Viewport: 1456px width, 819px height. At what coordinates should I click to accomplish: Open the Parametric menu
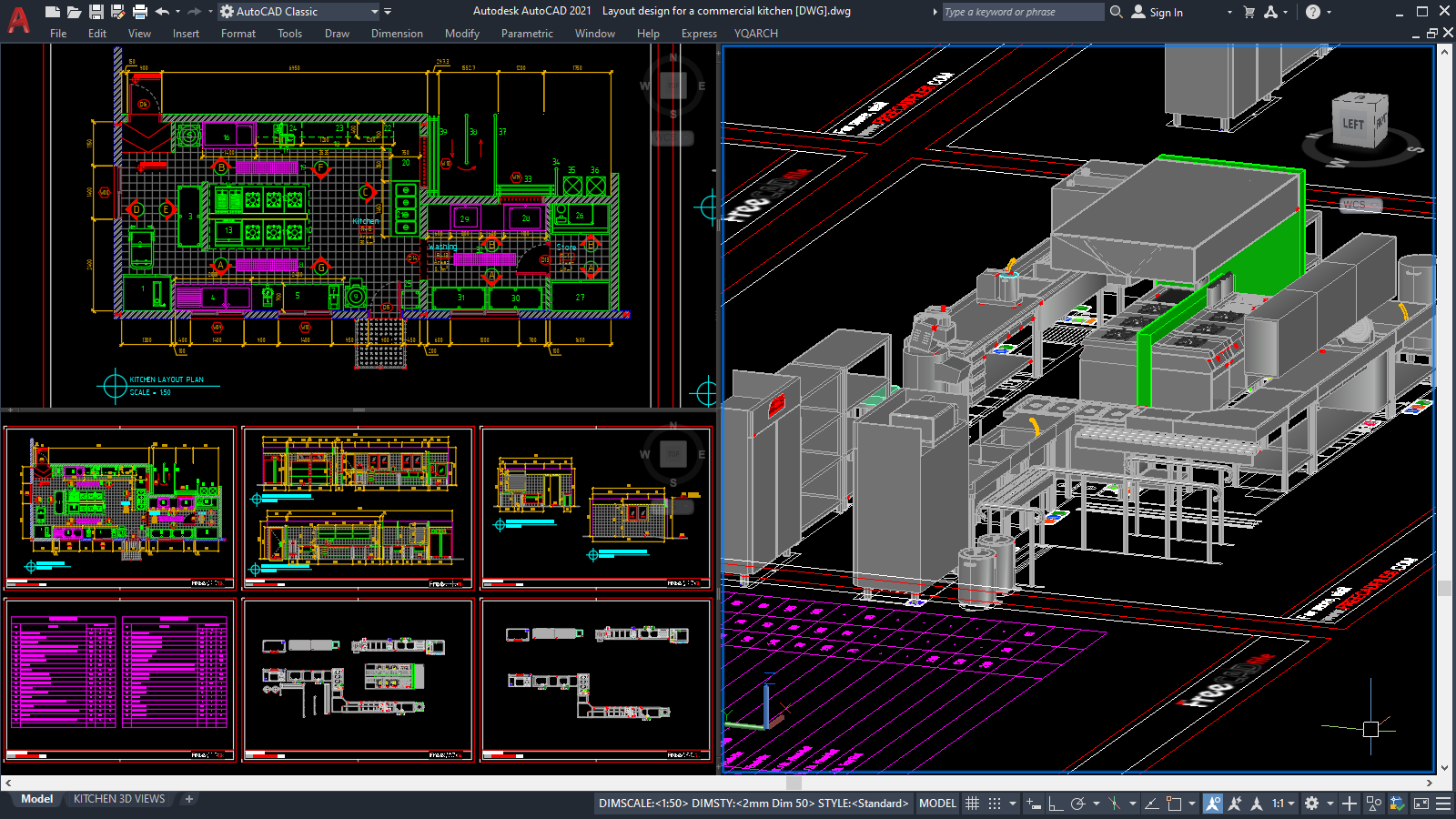click(527, 34)
